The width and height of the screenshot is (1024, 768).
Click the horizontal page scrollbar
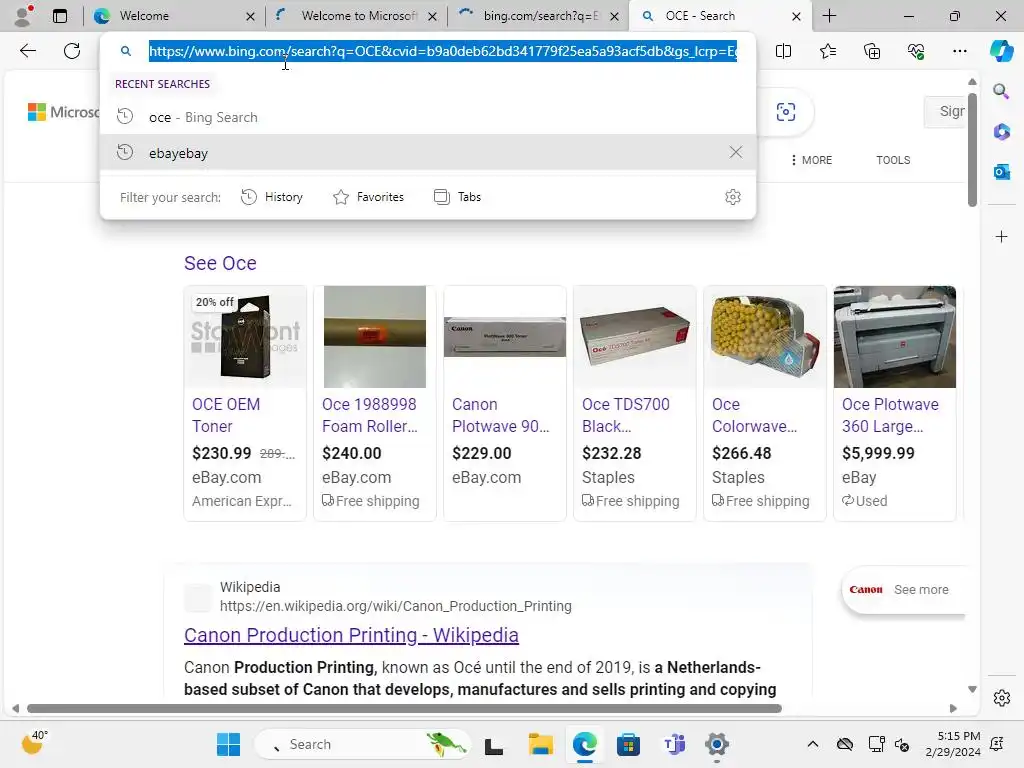coord(404,709)
